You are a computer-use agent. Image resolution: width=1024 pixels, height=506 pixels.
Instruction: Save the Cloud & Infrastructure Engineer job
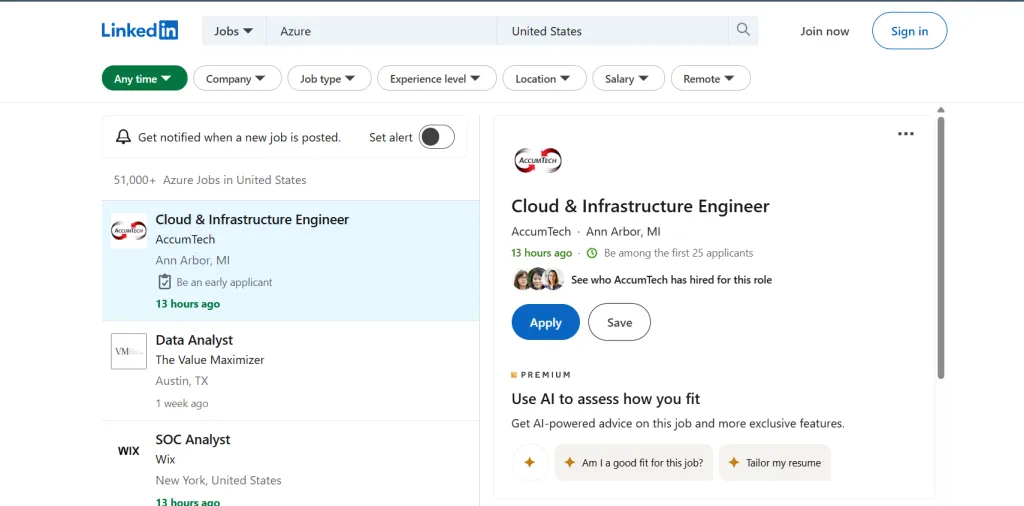[x=619, y=322]
